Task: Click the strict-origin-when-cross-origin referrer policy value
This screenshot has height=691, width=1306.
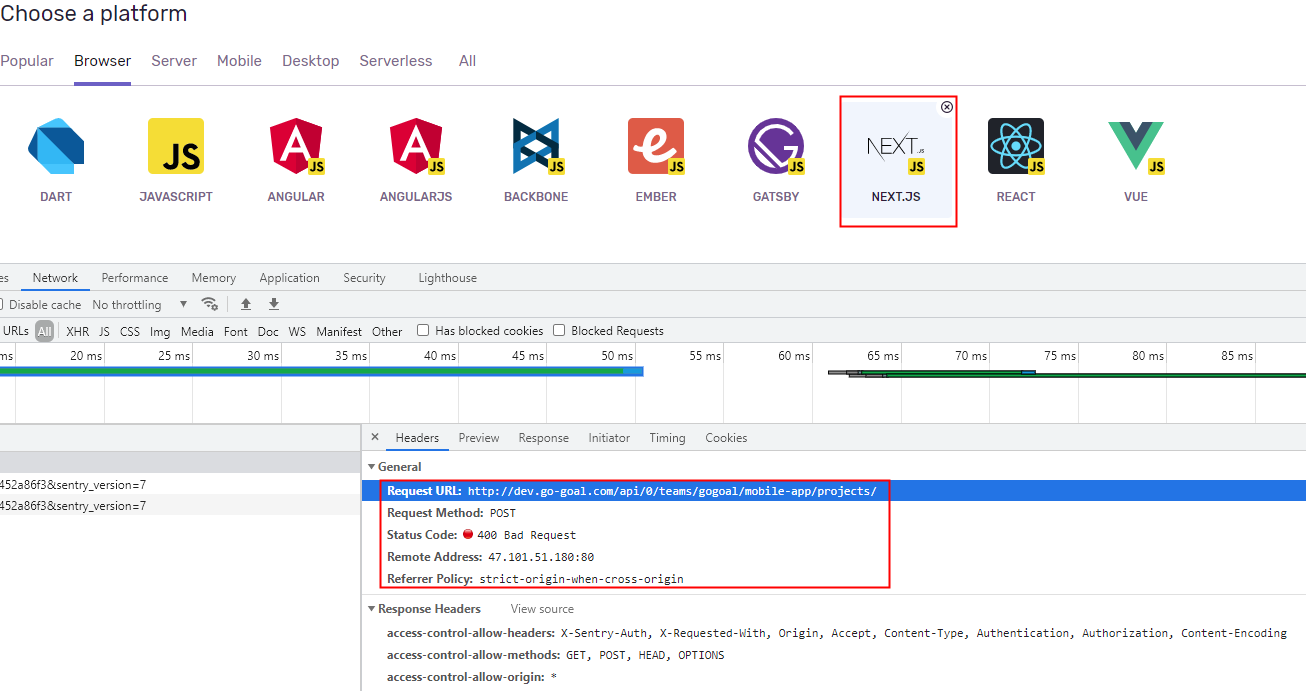Action: (x=581, y=579)
